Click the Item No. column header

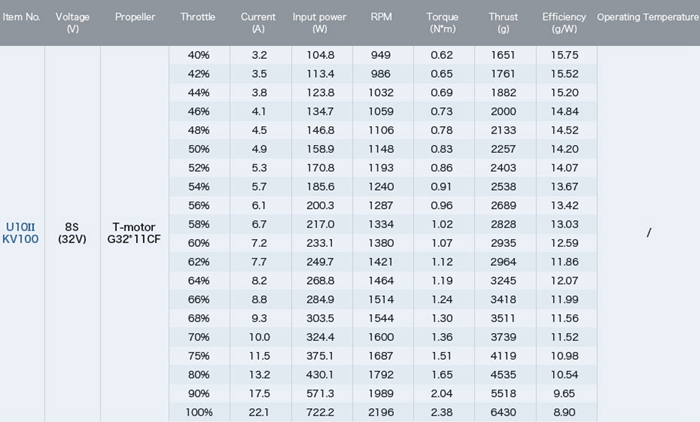pos(21,17)
